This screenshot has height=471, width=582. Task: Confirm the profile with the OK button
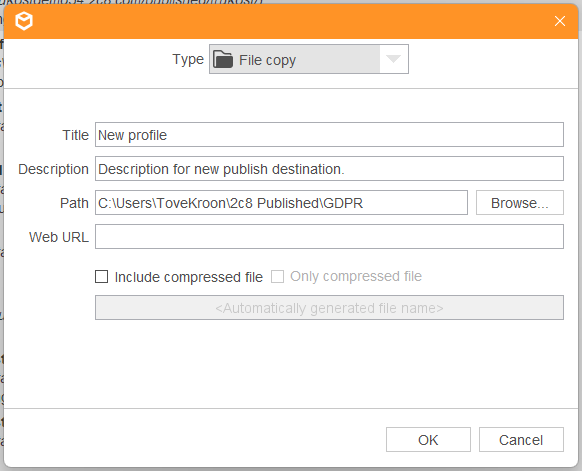click(428, 440)
